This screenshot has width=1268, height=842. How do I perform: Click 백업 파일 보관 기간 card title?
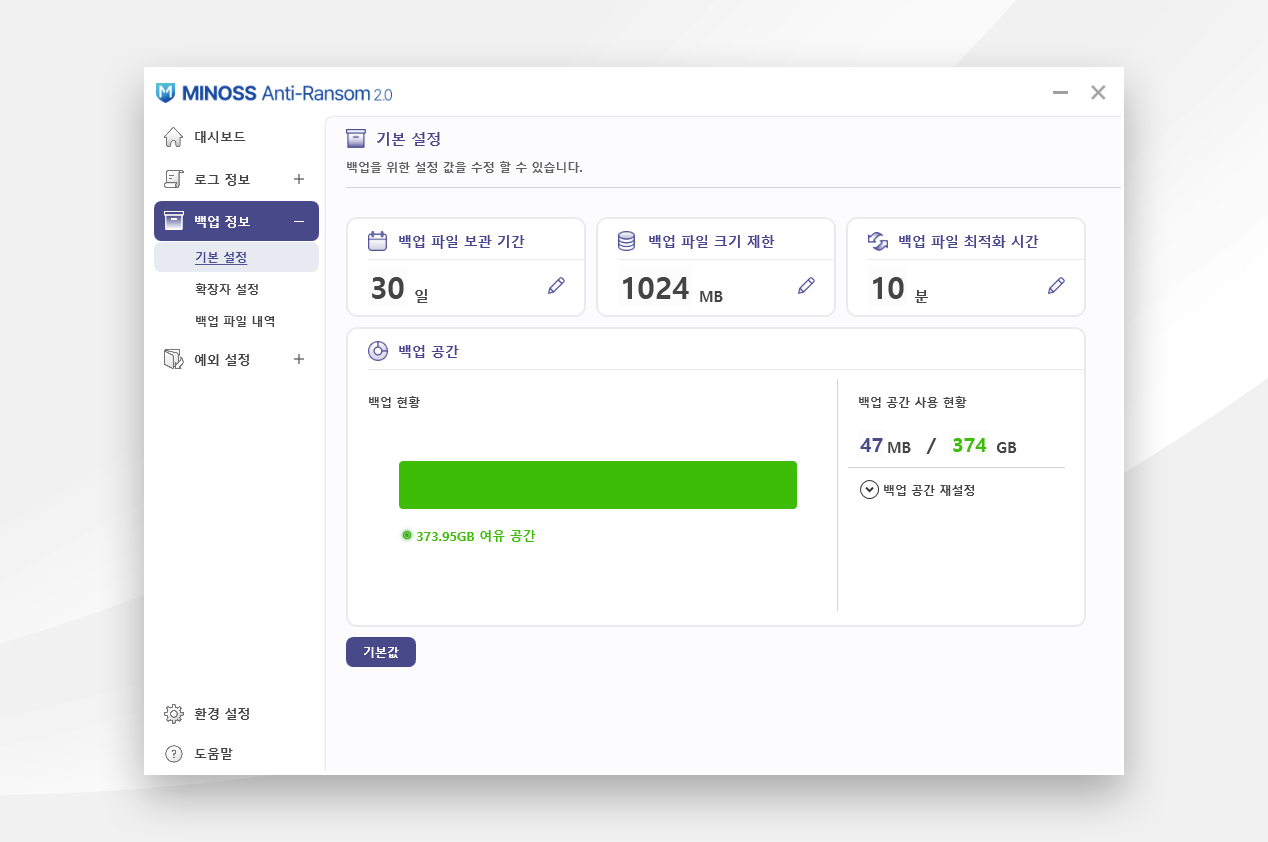461,241
